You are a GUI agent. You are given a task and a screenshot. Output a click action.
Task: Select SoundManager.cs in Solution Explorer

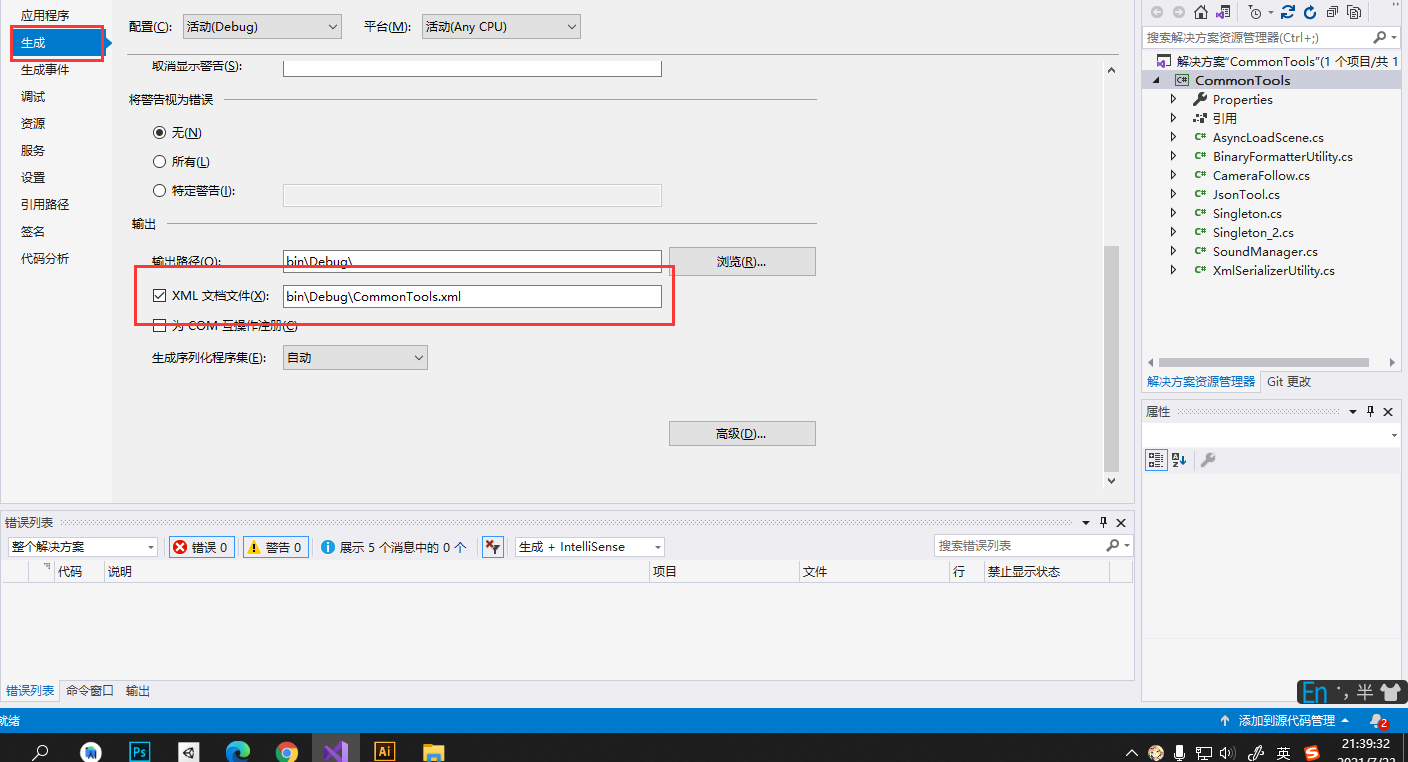point(1265,251)
